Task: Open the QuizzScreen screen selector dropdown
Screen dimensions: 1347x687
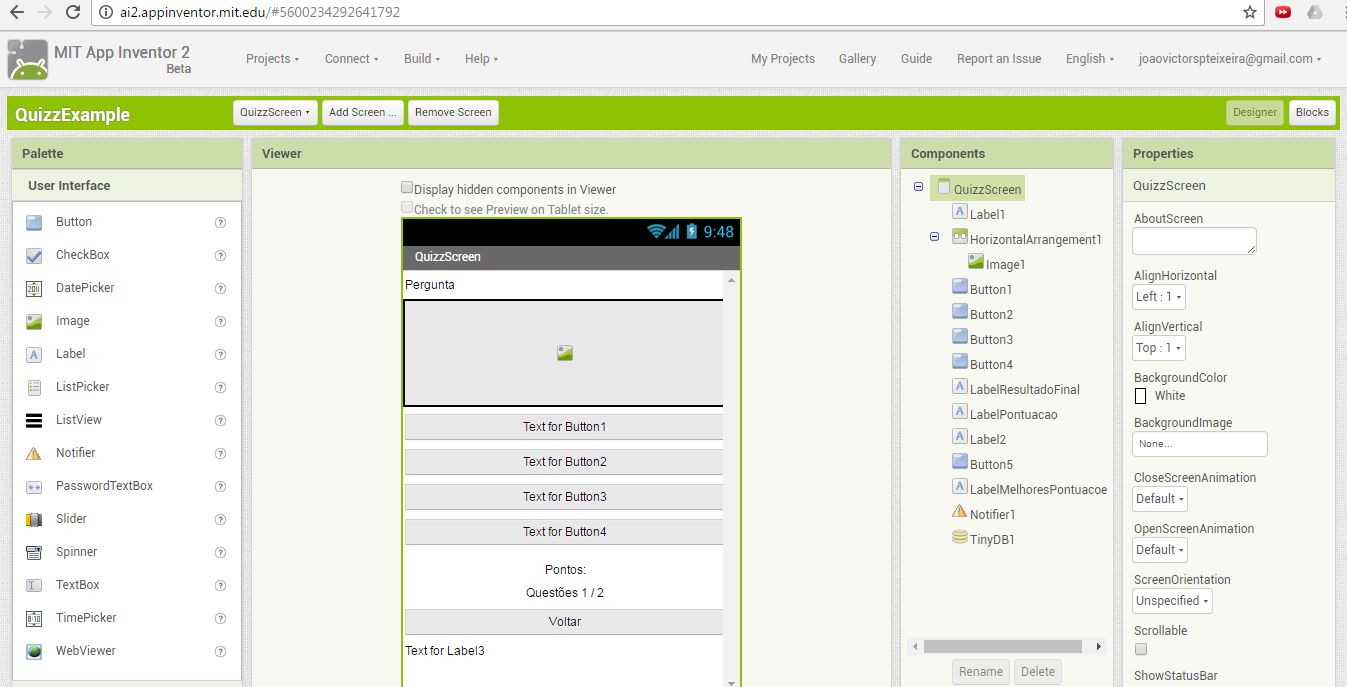Action: (x=275, y=112)
